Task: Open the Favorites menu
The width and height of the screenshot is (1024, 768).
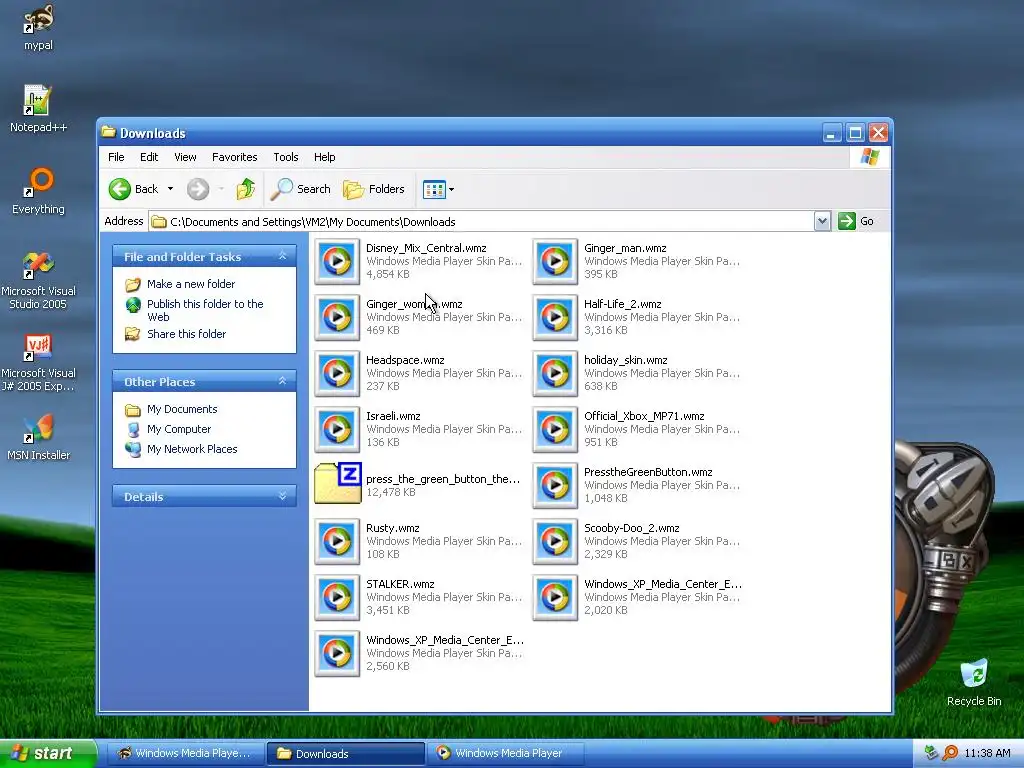Action: coord(234,157)
